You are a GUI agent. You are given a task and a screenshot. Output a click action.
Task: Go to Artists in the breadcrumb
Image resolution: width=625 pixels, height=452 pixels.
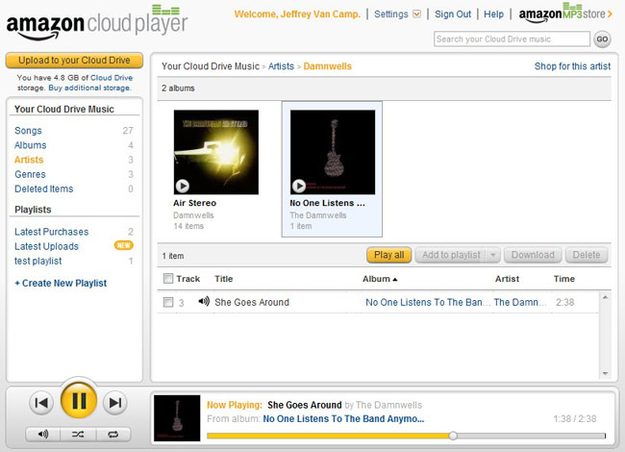(281, 66)
